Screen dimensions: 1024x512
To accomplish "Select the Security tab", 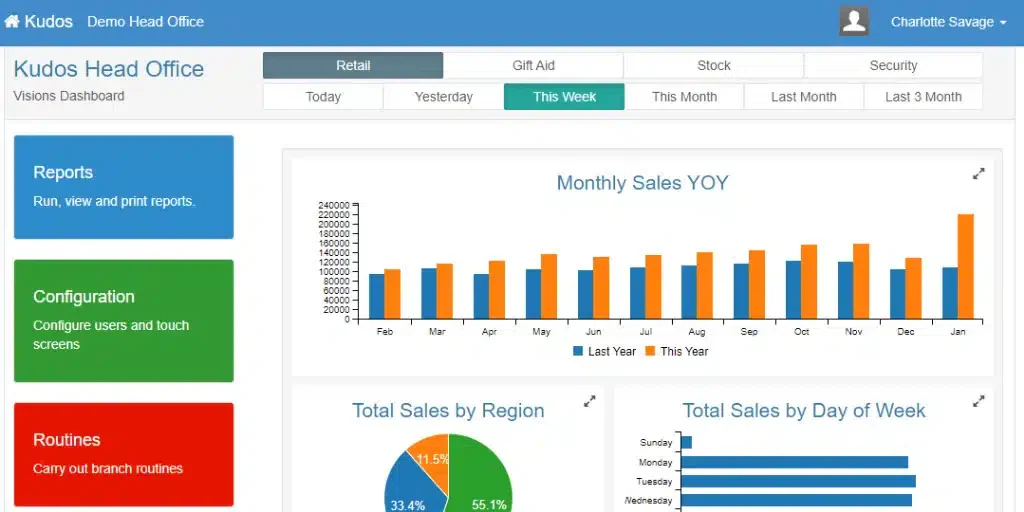I will (x=893, y=65).
